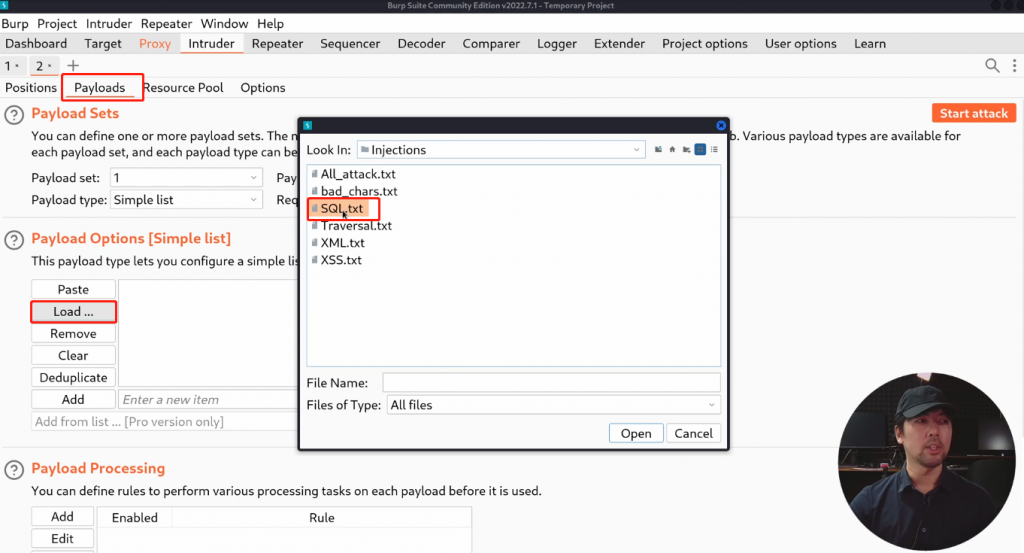1024x553 pixels.
Task: Open the Payload set dropdown
Action: [253, 178]
